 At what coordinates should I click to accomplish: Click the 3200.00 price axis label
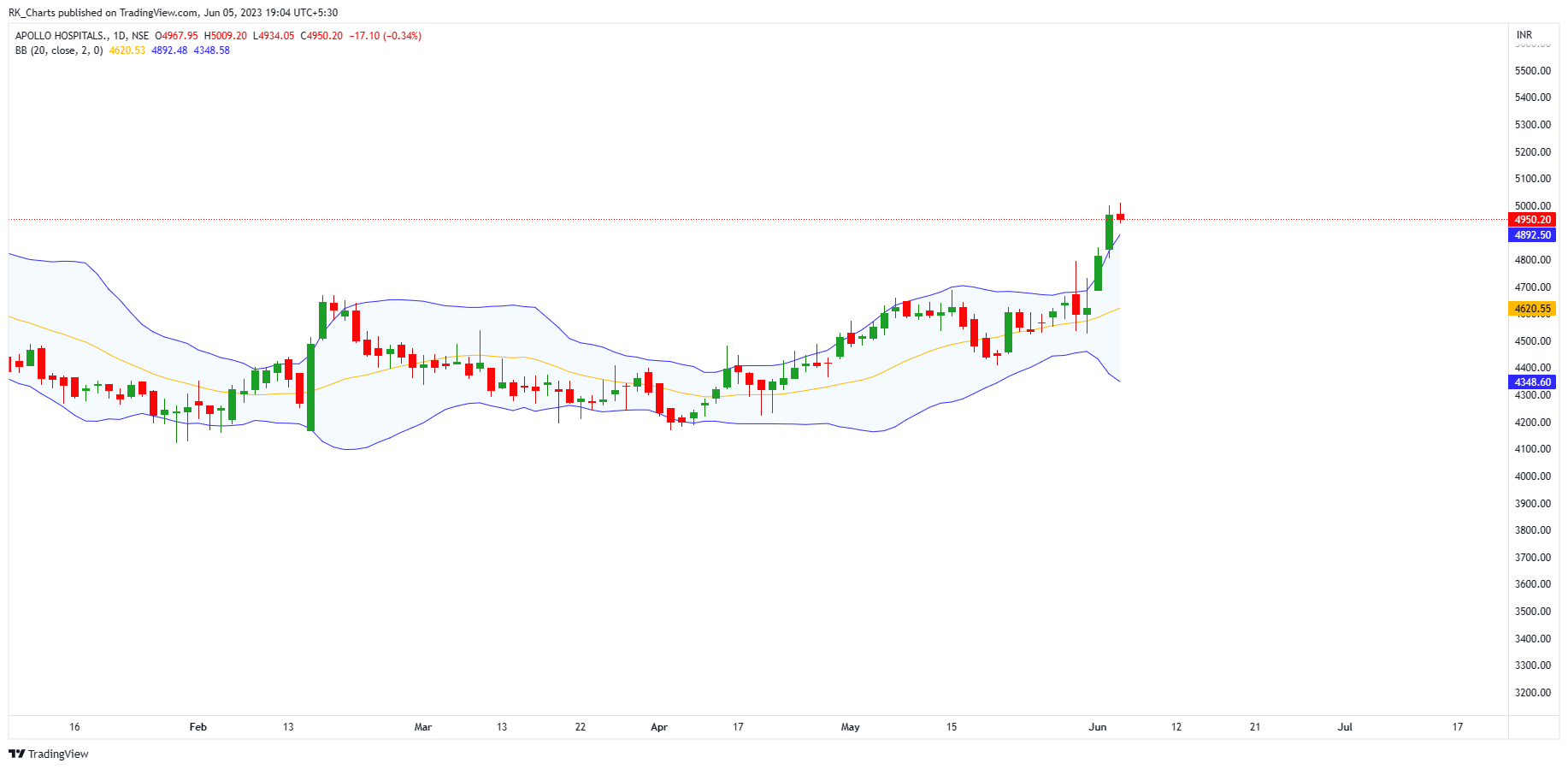pos(1533,693)
